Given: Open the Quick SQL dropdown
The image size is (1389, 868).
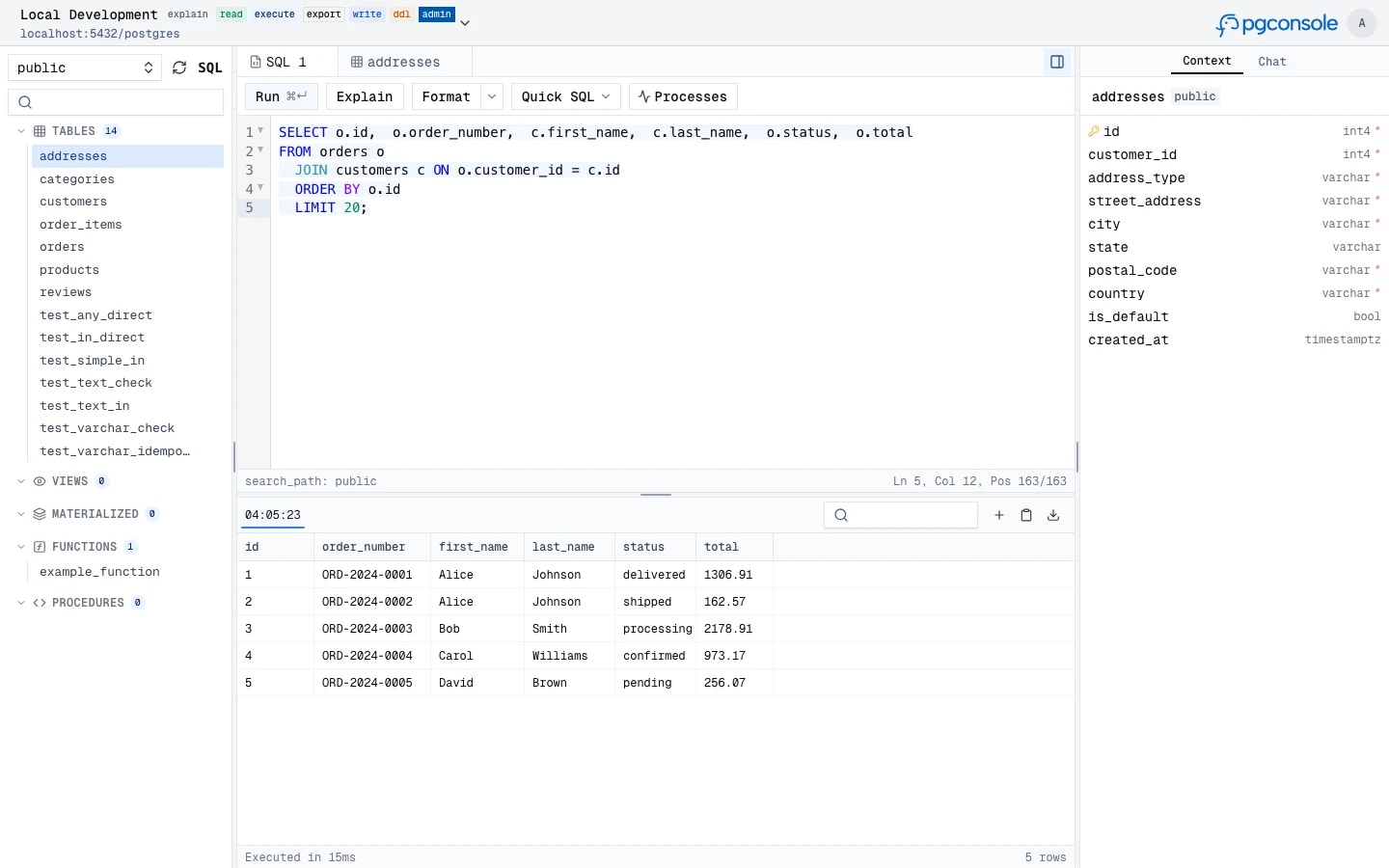Looking at the screenshot, I should pyautogui.click(x=565, y=96).
